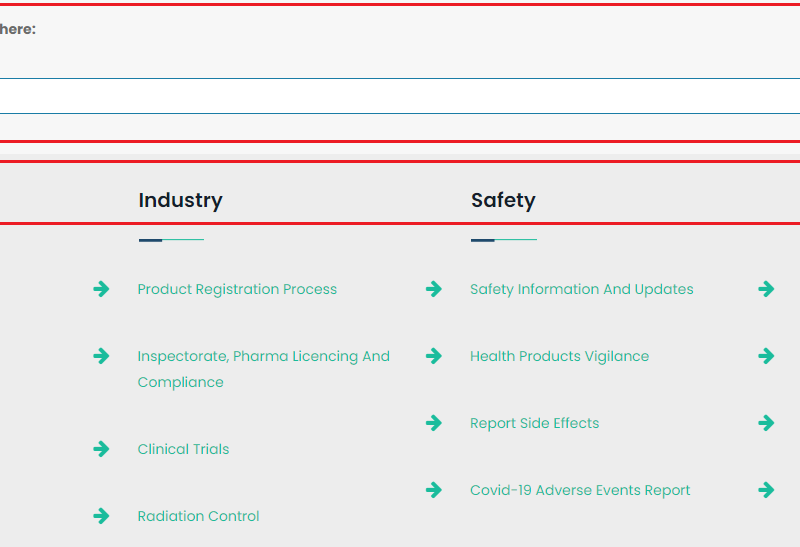This screenshot has height=547, width=800.
Task: Click the arrow icon beside Radiation Control
Action: [101, 516]
